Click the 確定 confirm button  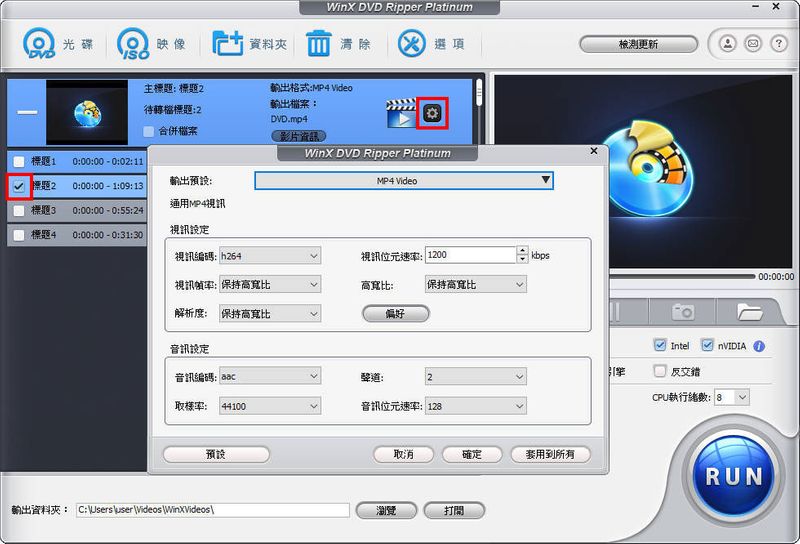tap(472, 454)
